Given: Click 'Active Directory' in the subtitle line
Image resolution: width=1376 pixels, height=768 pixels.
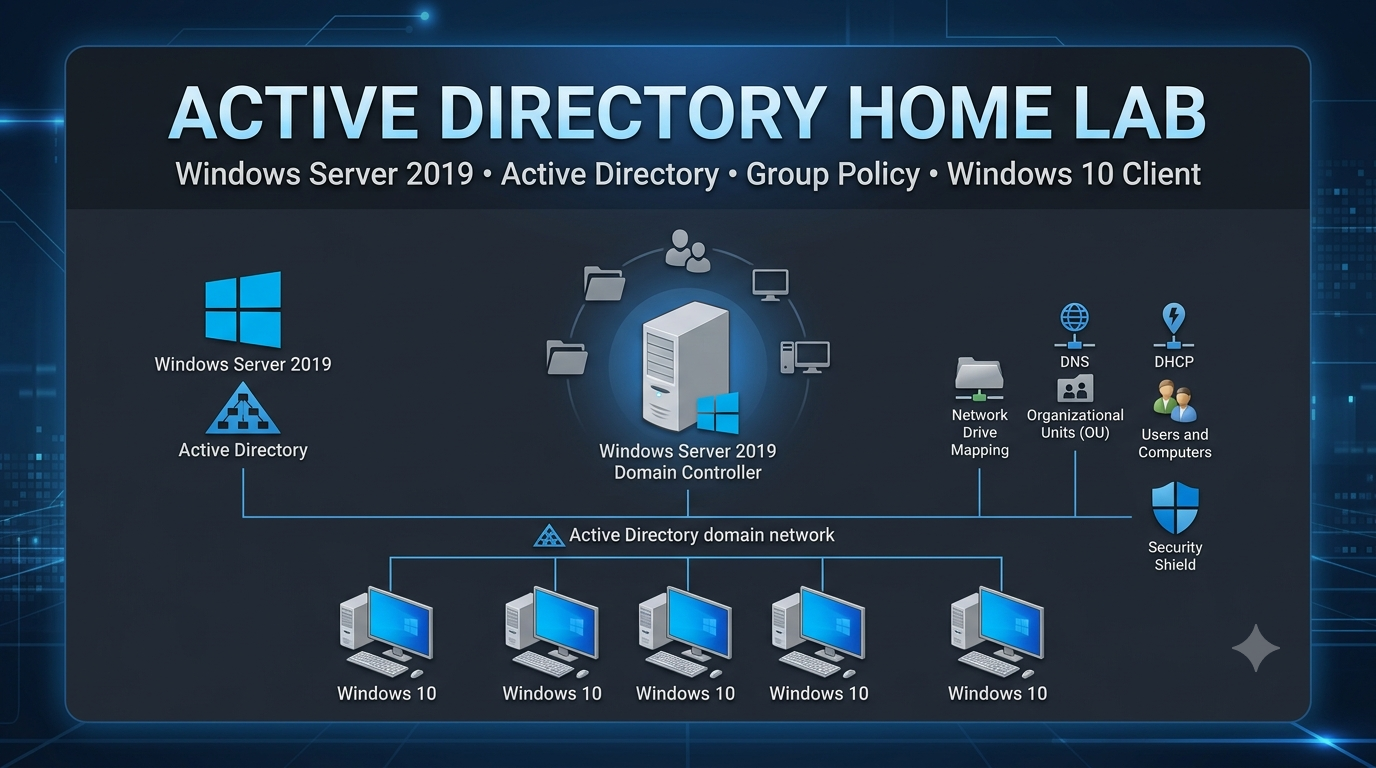Looking at the screenshot, I should coord(610,174).
